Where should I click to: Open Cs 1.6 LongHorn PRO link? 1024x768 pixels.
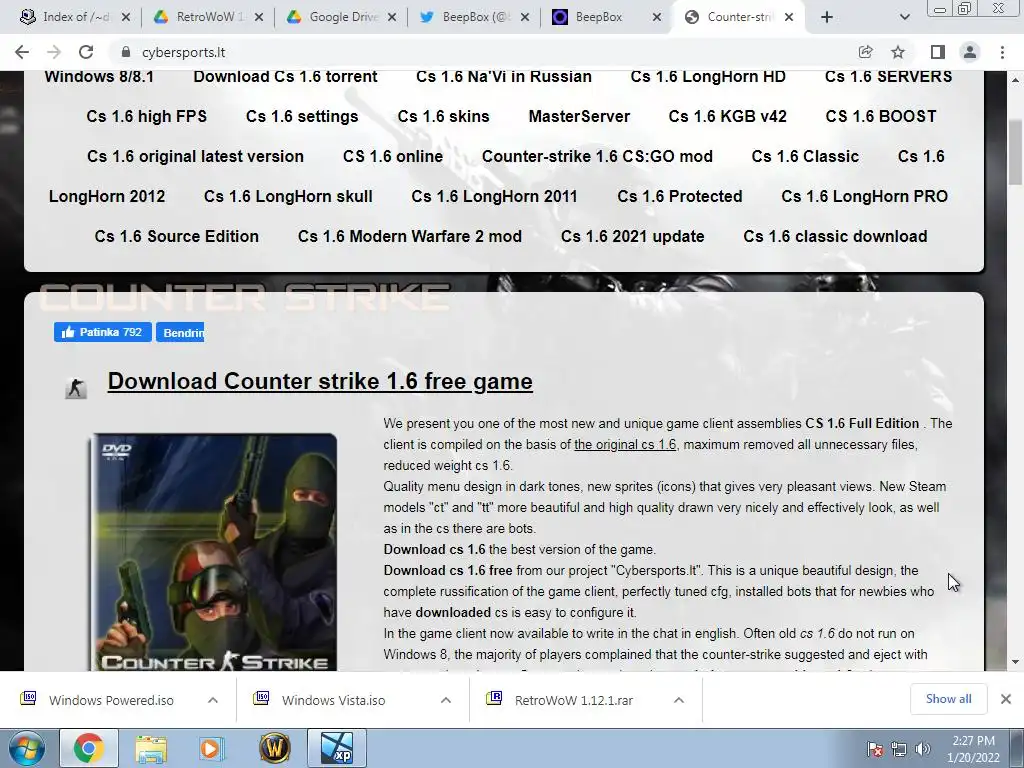[865, 196]
